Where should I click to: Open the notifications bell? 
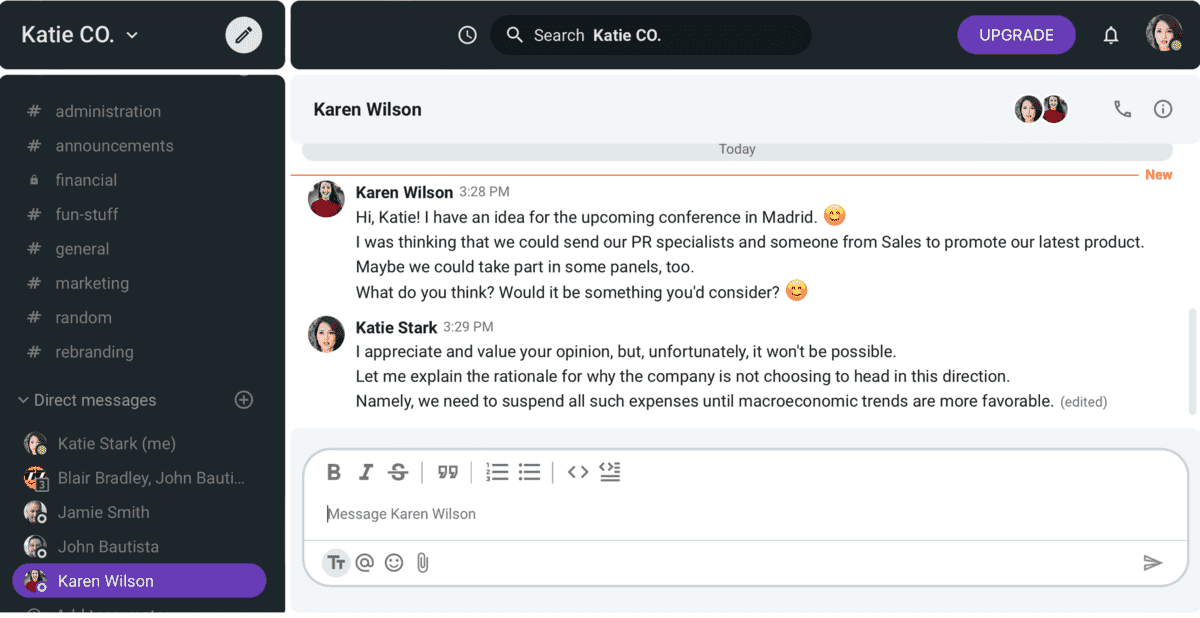(x=1111, y=35)
